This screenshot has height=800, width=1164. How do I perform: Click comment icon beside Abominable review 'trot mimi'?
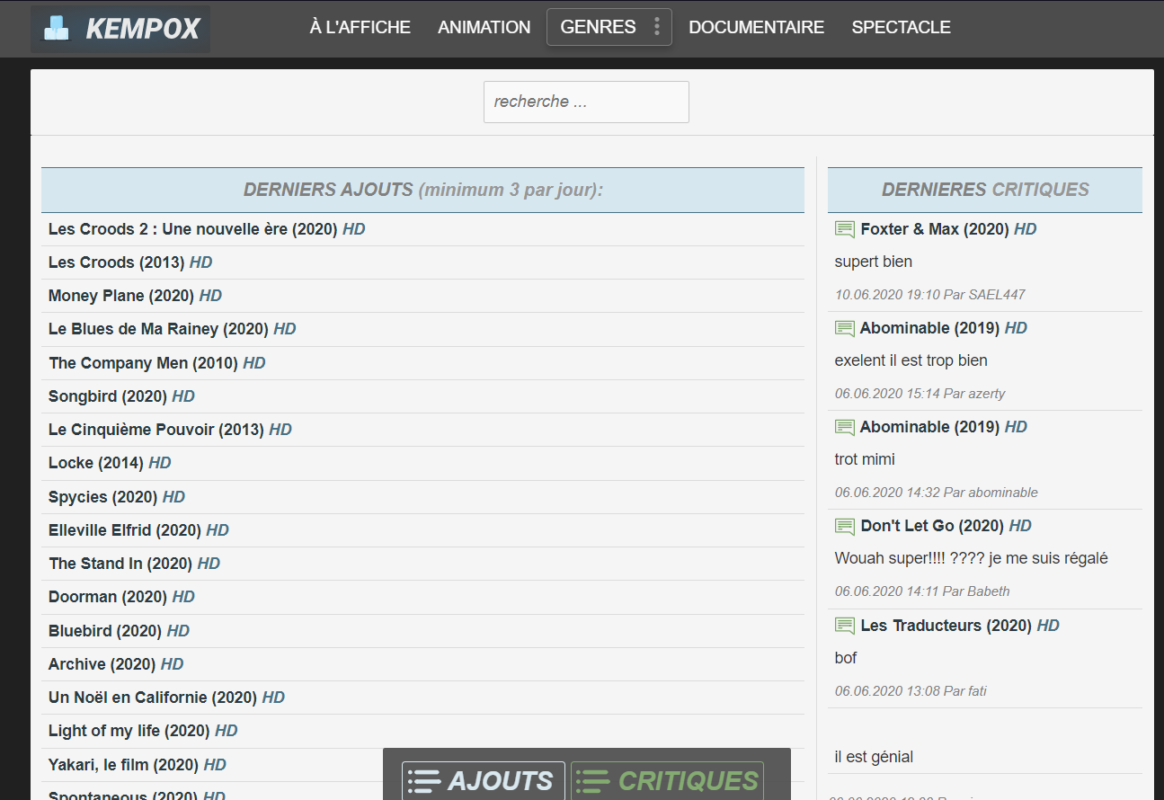844,427
